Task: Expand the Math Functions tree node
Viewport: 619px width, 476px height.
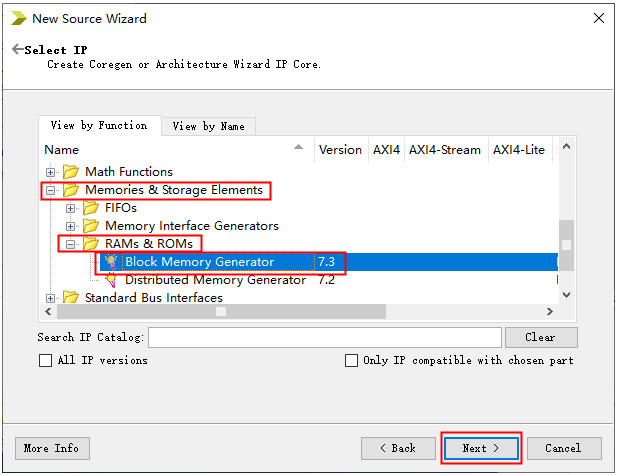Action: (51, 172)
